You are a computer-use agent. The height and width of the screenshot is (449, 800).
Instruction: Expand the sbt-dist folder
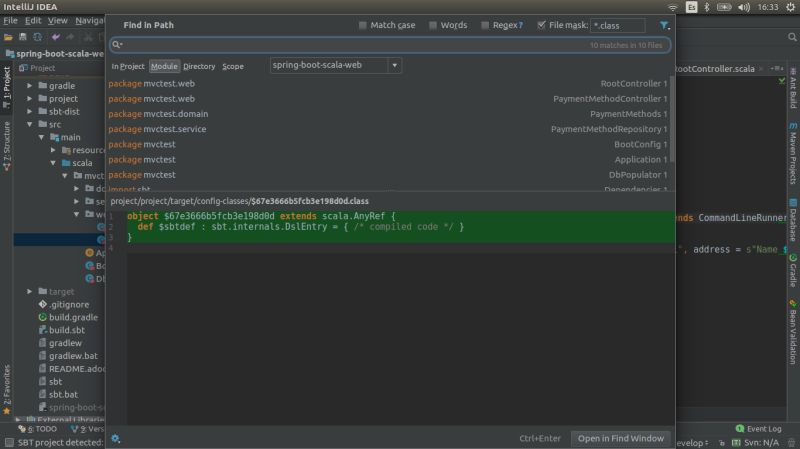point(30,111)
